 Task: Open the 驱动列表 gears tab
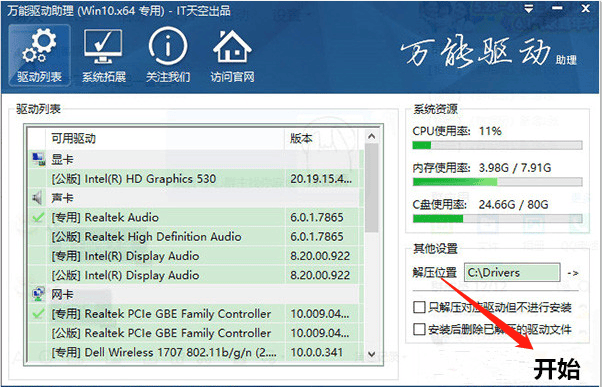pyautogui.click(x=40, y=55)
